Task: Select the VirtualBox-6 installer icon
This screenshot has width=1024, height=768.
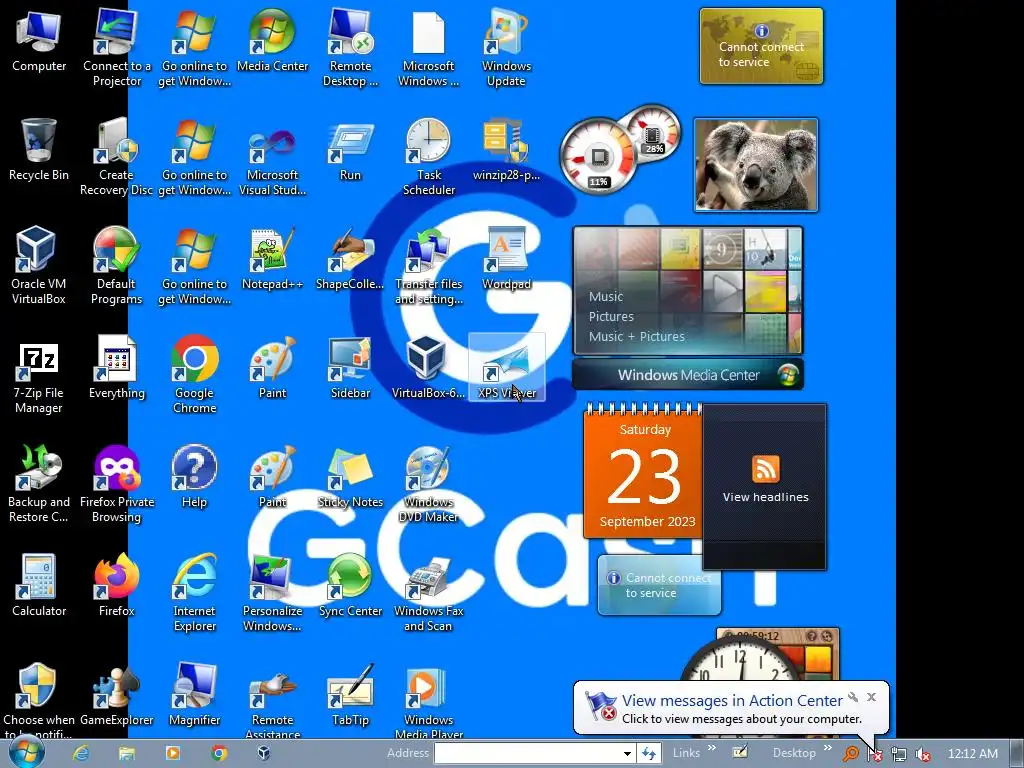Action: click(428, 368)
